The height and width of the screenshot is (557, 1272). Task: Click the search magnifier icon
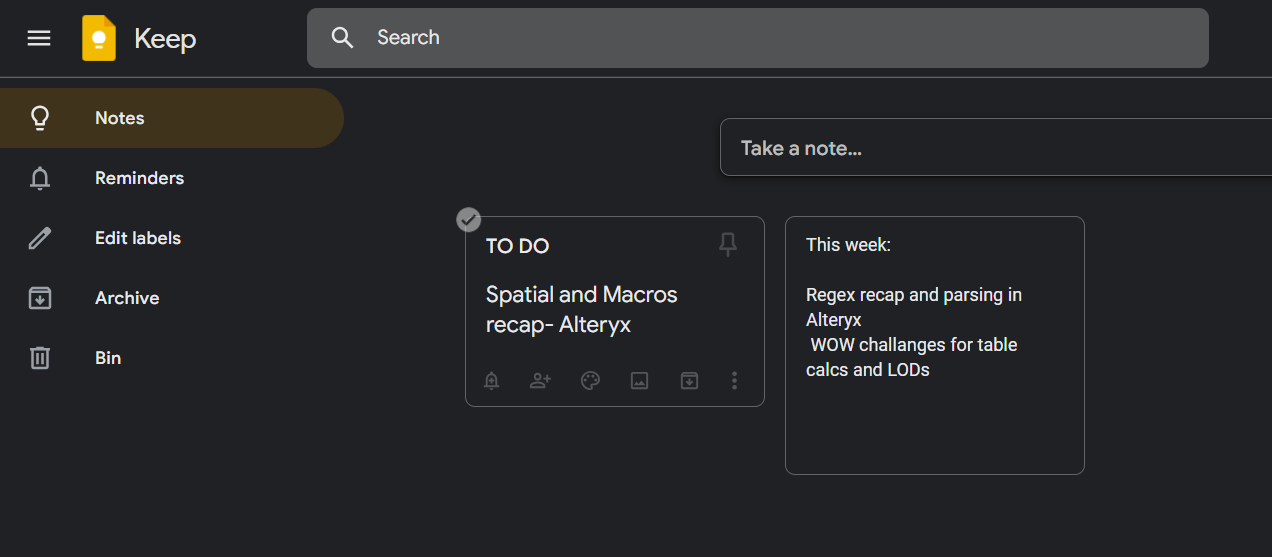pos(343,38)
